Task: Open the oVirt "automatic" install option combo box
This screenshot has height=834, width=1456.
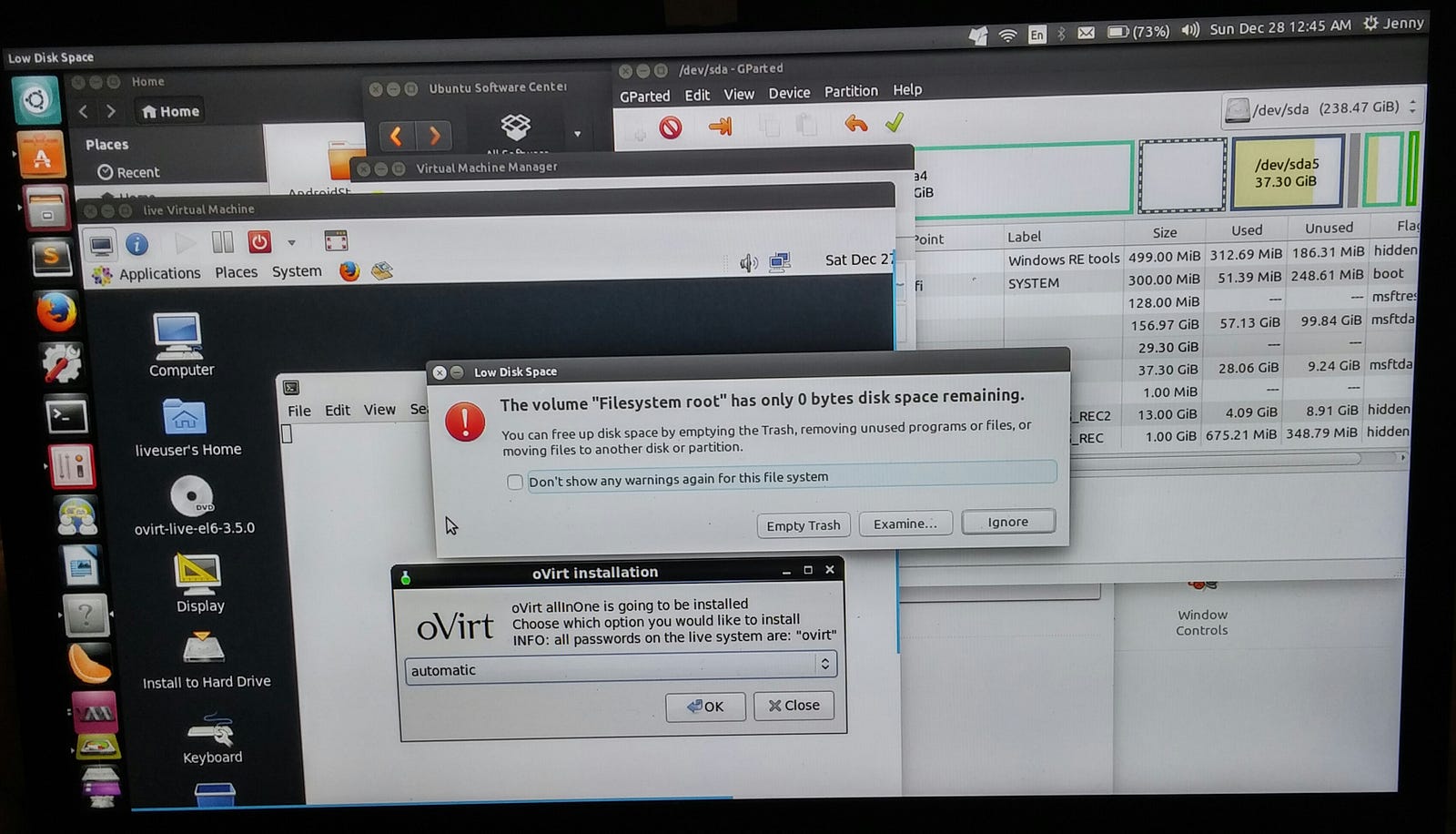Action: [621, 667]
